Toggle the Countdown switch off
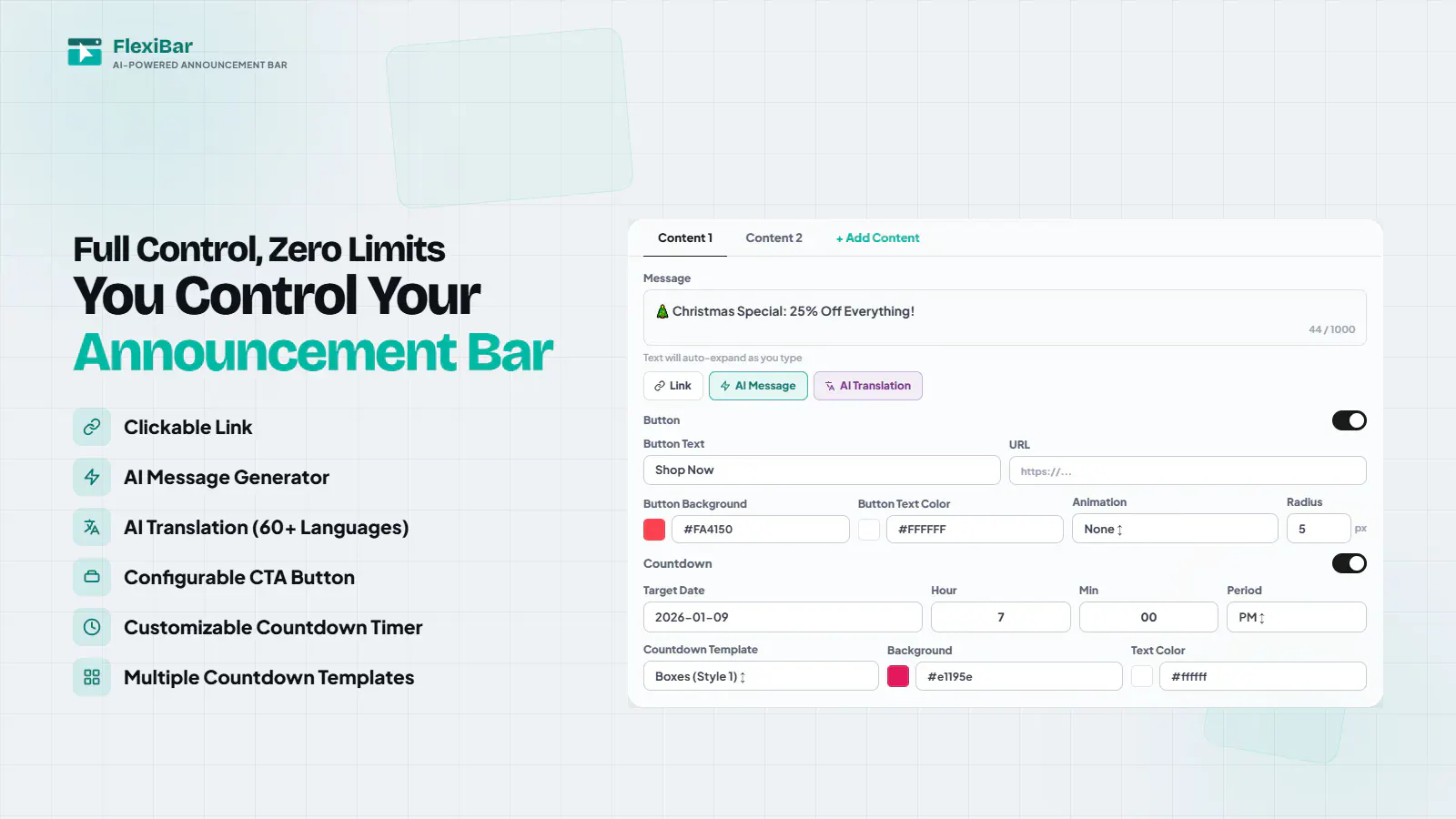 1350,563
